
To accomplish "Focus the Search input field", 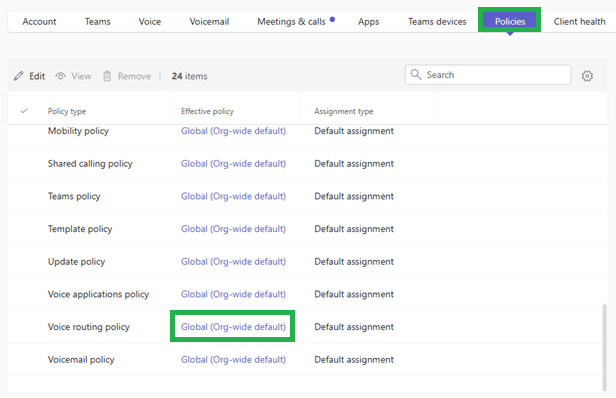I will click(x=488, y=75).
